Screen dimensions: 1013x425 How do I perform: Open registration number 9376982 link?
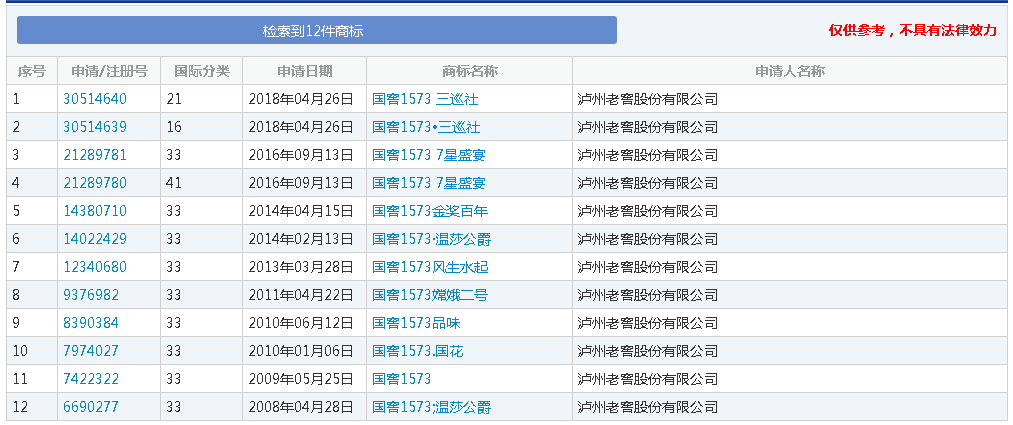[91, 295]
